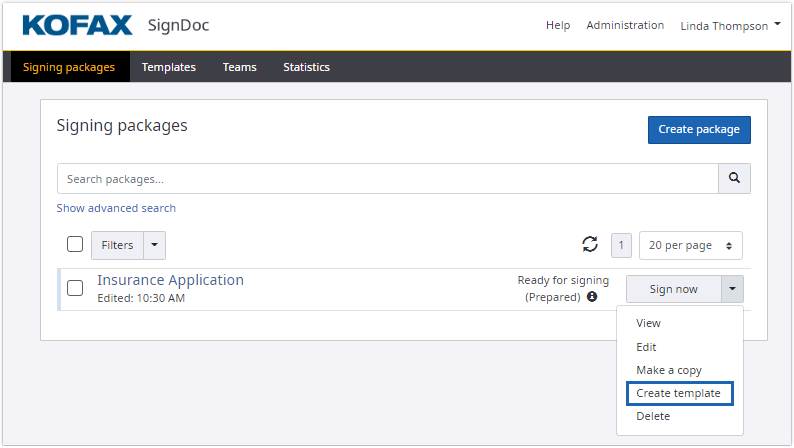Click the Sign now button

click(x=673, y=289)
